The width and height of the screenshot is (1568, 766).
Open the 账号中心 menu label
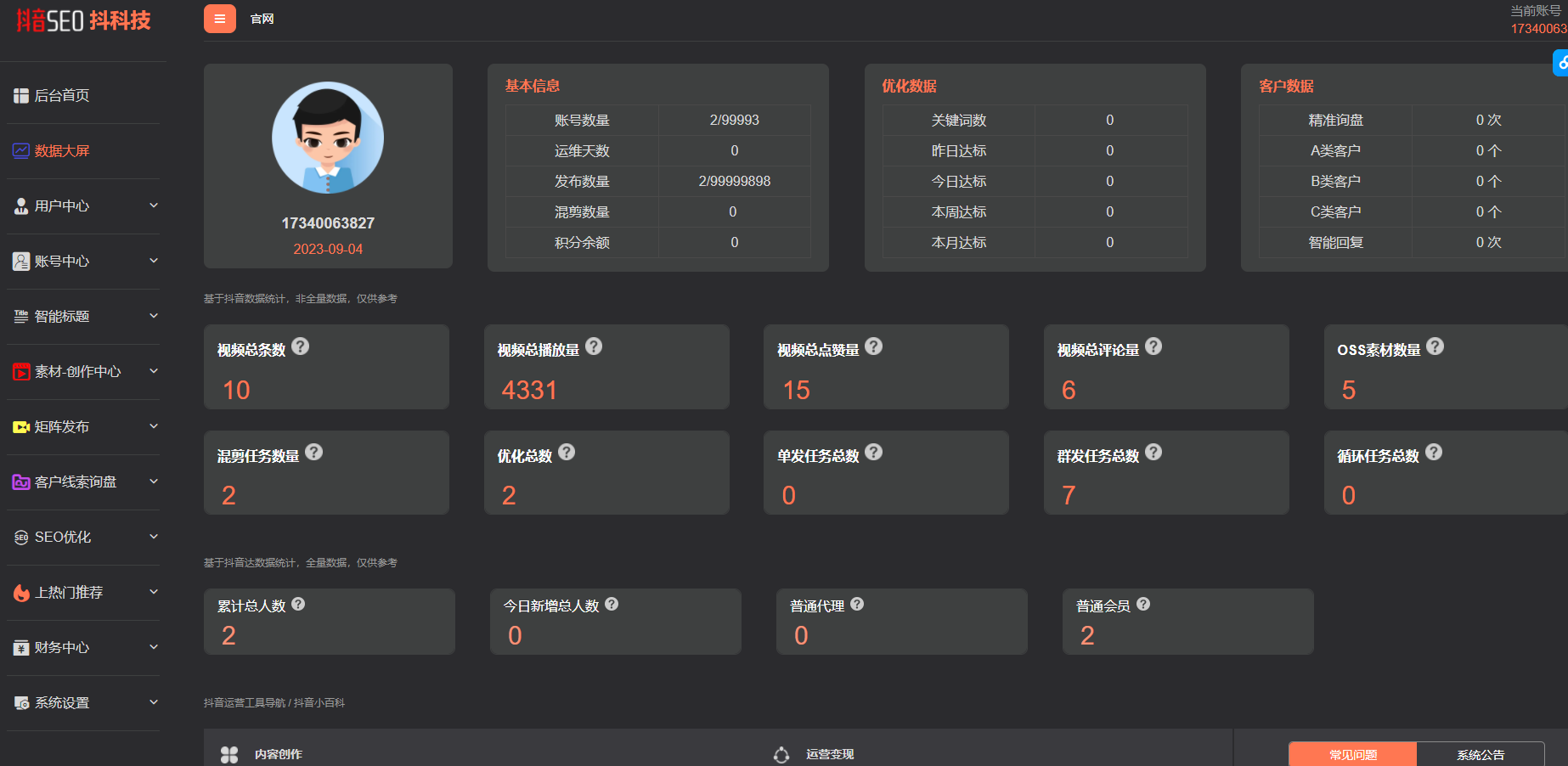(62, 262)
